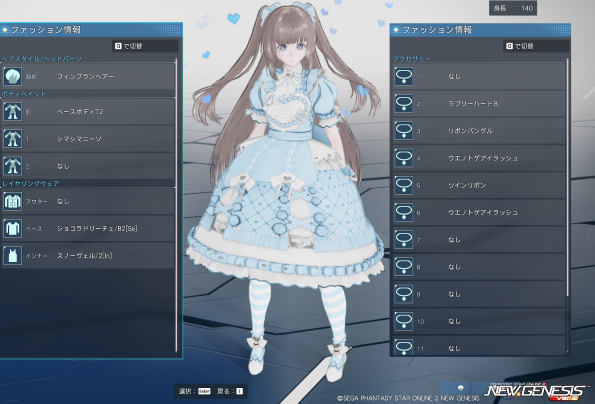Click accessory slot 8 necklace icon
The height and width of the screenshot is (404, 595).
404,267
